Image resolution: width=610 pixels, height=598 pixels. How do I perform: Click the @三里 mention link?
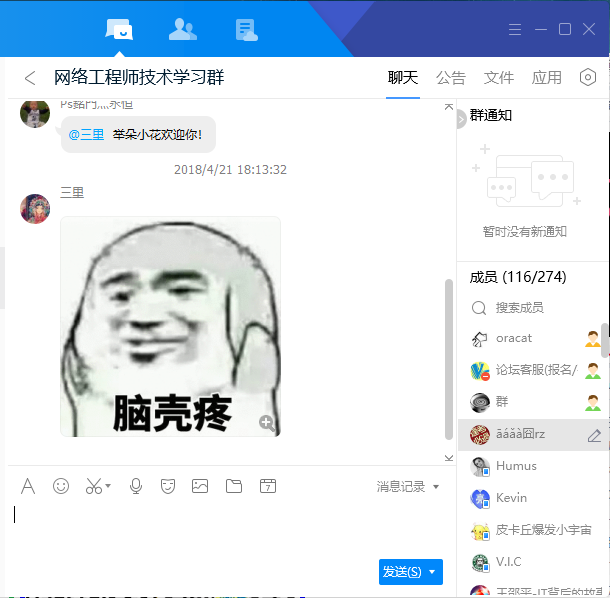click(x=86, y=135)
